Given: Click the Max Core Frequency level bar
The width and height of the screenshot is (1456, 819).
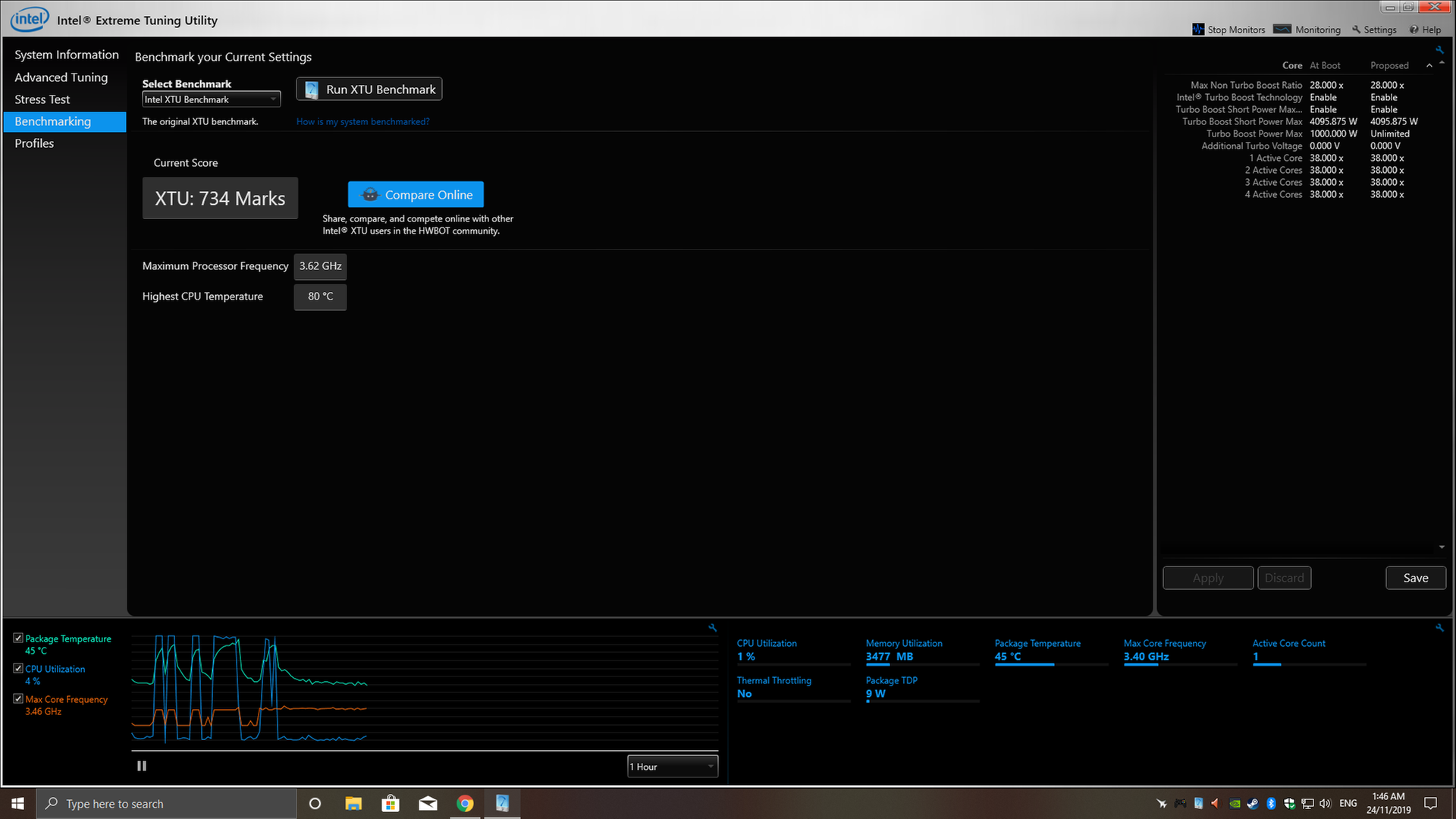Looking at the screenshot, I should click(x=1180, y=665).
